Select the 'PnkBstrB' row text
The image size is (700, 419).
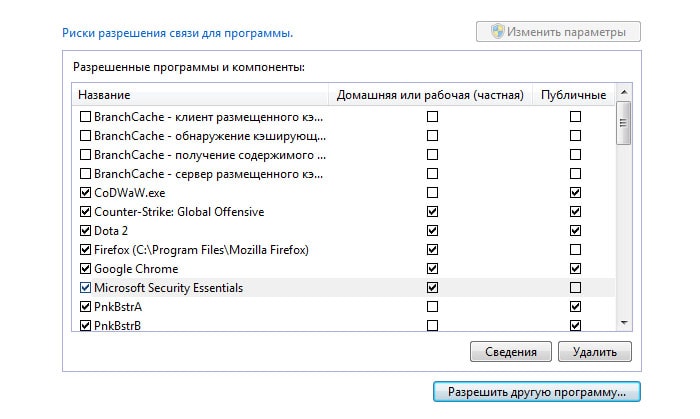pyautogui.click(x=117, y=326)
